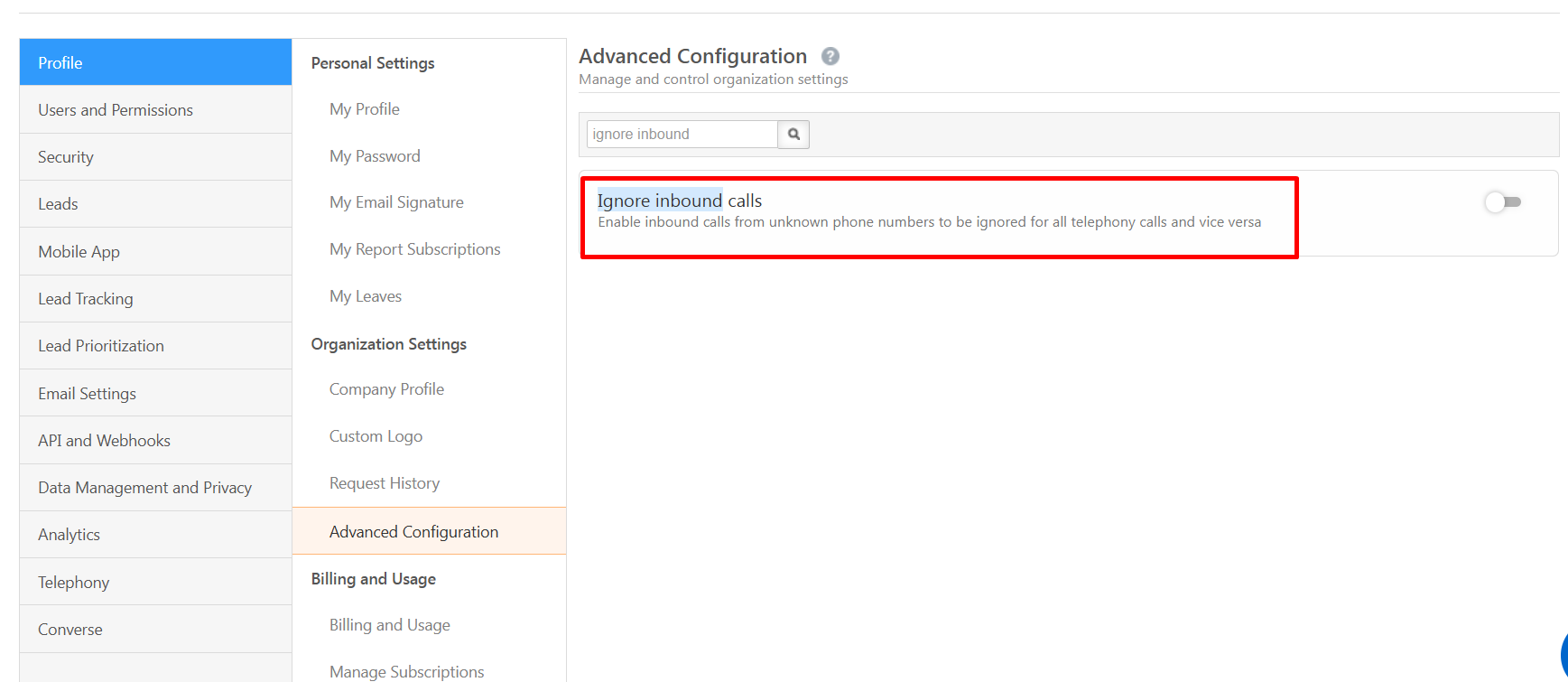
Task: Click the help question mark icon
Action: tap(830, 56)
